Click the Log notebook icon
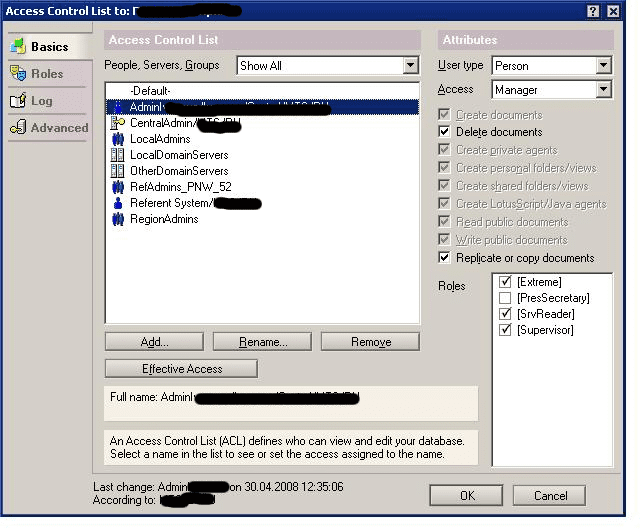 (x=18, y=101)
